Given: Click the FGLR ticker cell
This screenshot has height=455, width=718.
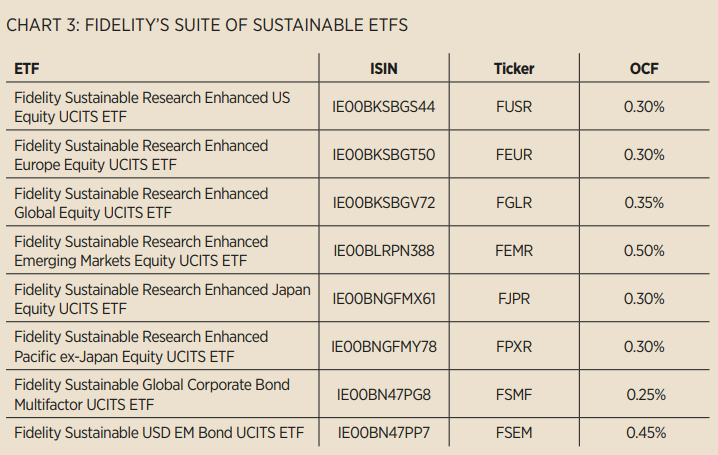Looking at the screenshot, I should (x=514, y=203).
